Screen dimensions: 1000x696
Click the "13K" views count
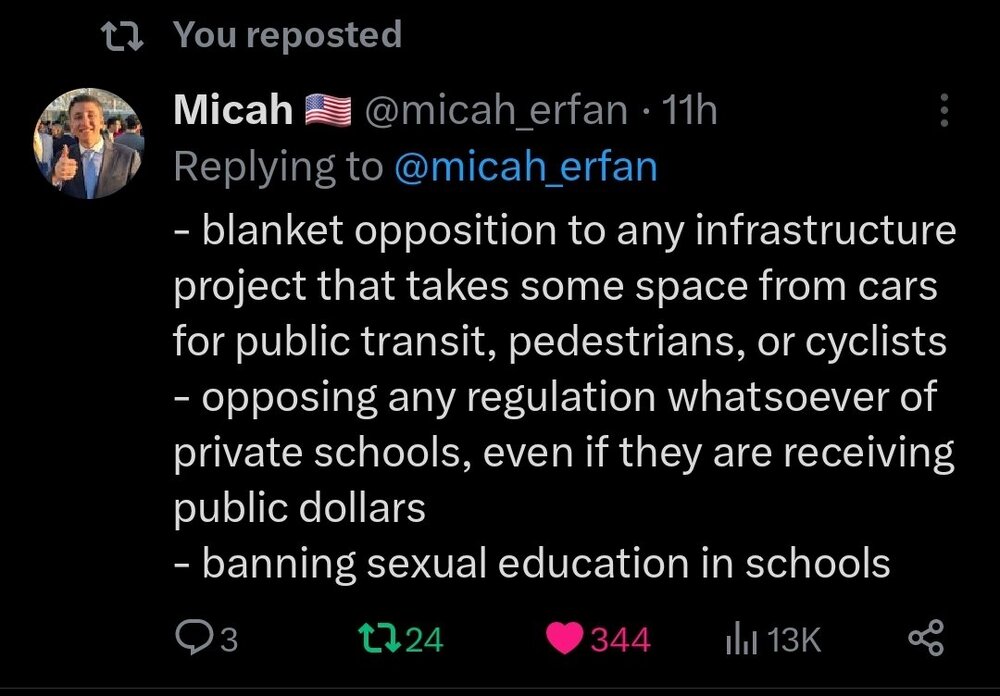[795, 639]
